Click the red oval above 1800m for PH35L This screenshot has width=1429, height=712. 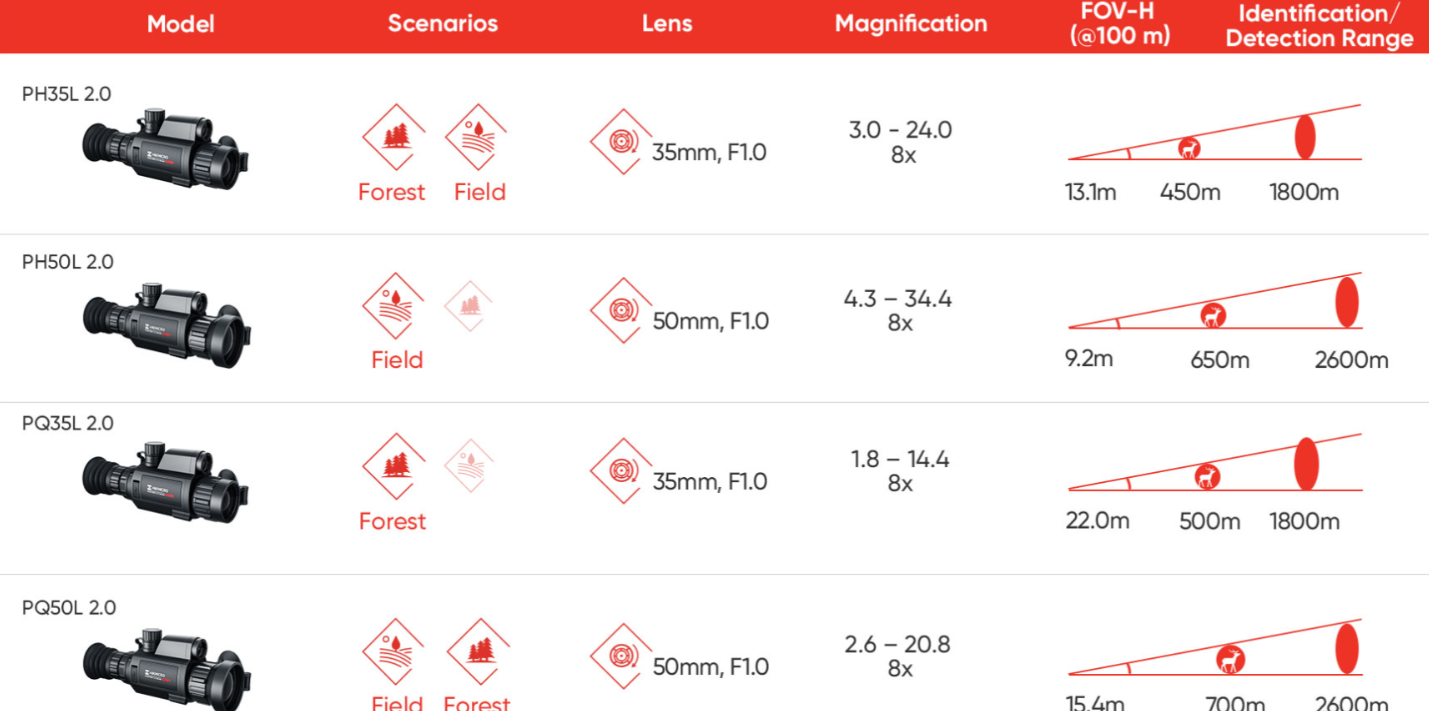(x=1305, y=137)
